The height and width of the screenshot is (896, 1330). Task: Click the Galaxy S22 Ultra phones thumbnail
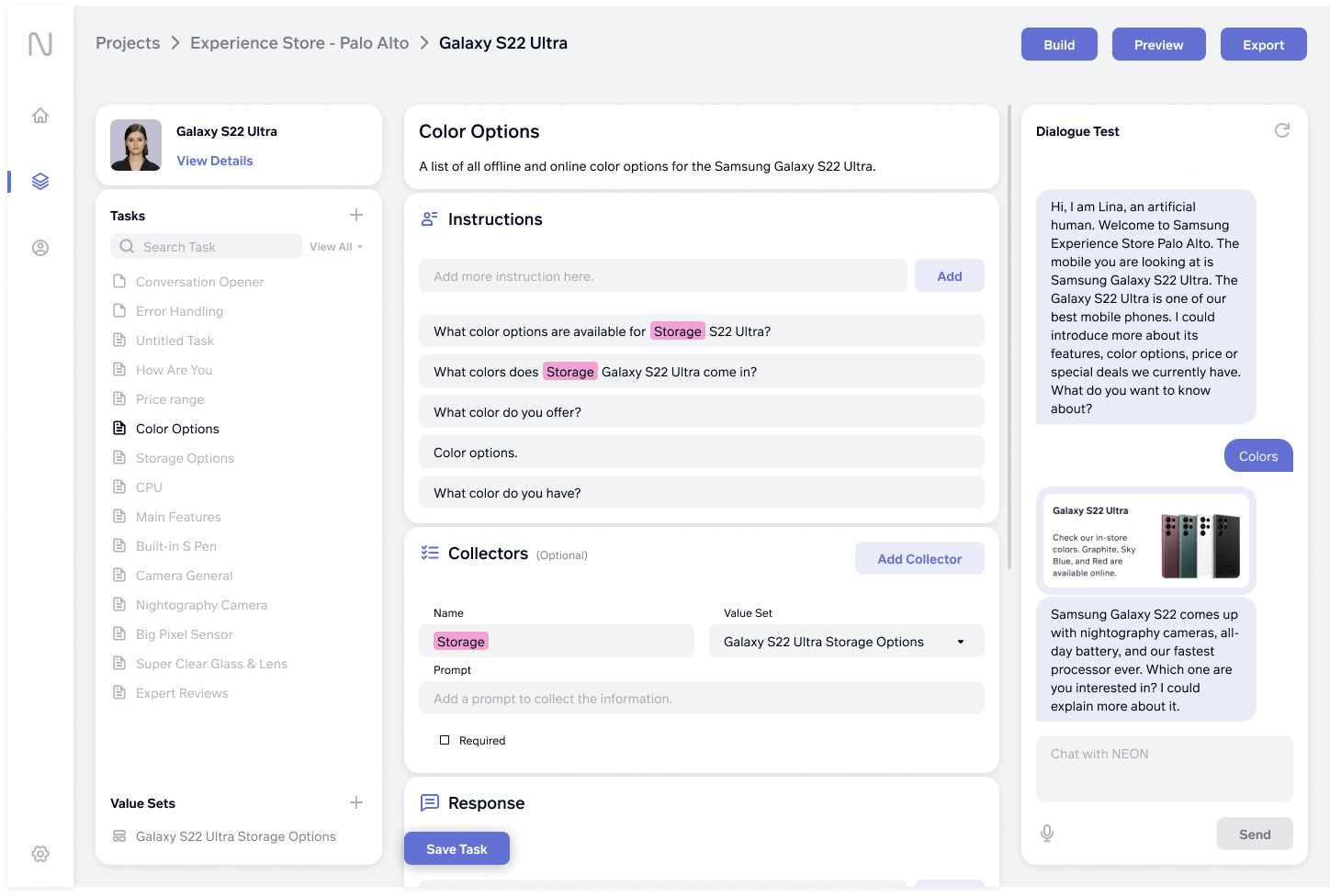pos(1200,545)
